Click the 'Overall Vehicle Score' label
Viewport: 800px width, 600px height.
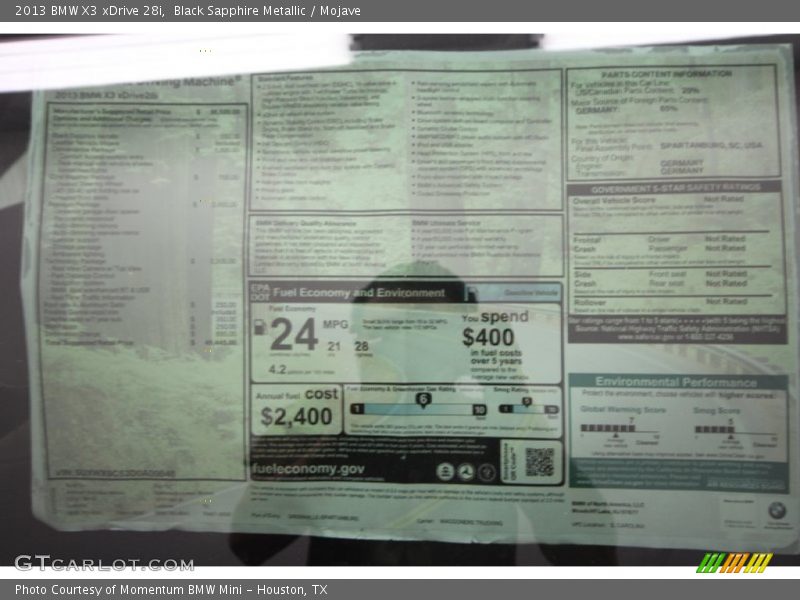[614, 201]
